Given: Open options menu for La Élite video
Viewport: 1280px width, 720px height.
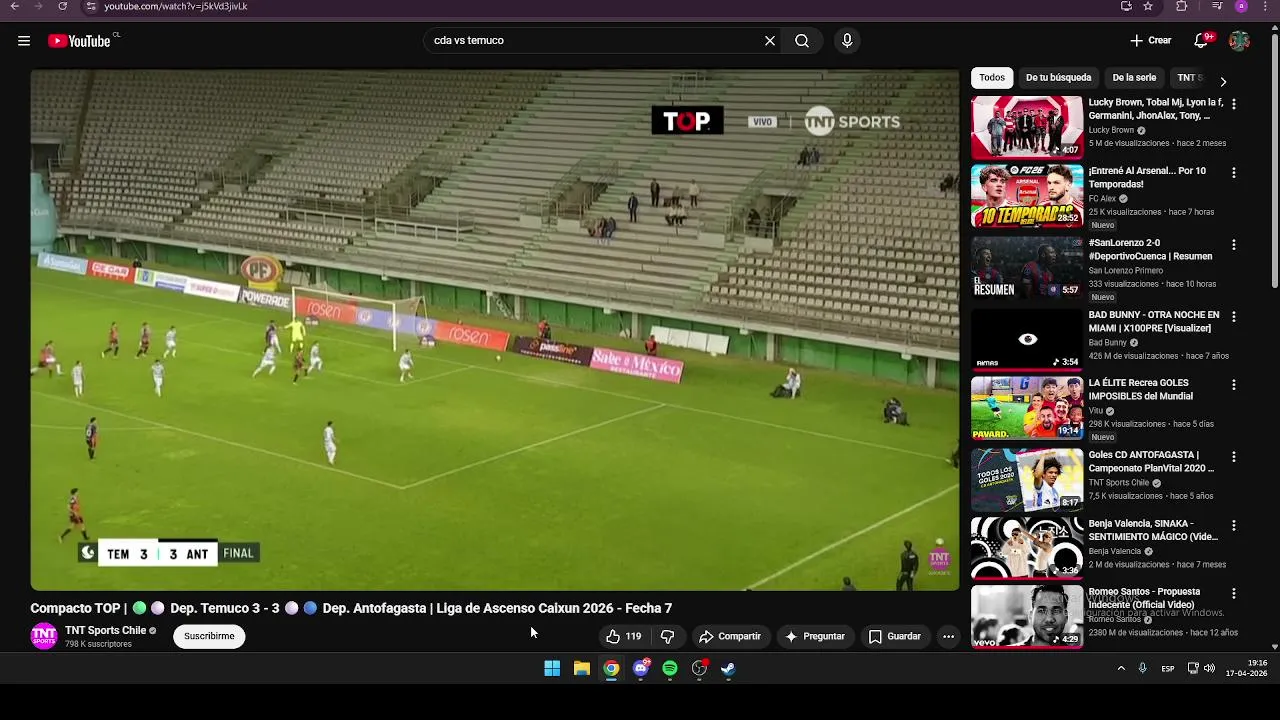Looking at the screenshot, I should pos(1233,385).
